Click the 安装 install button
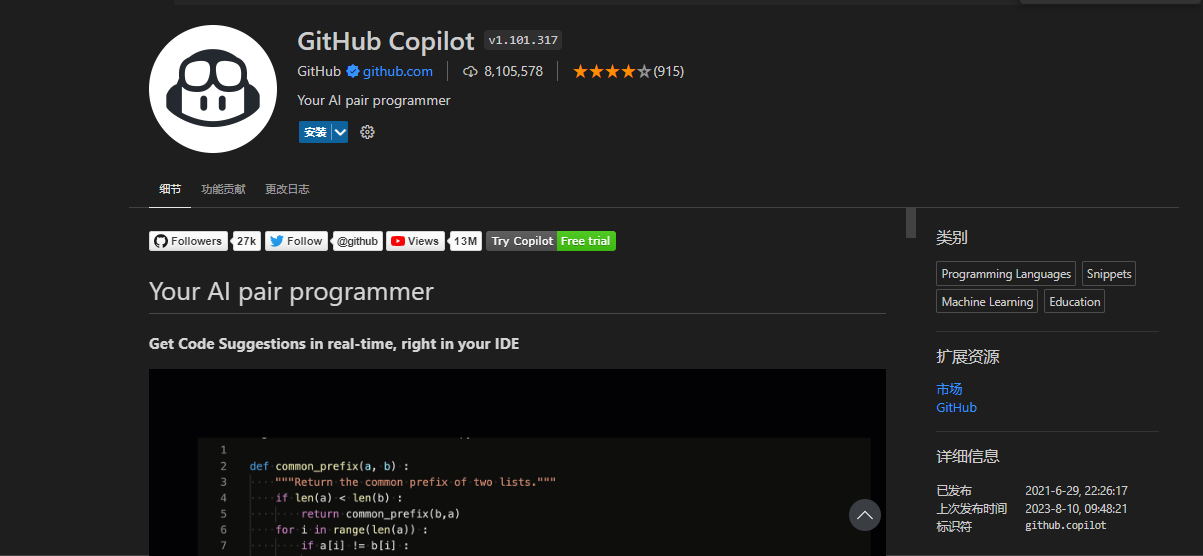Viewport: 1203px width, 556px height. tap(315, 132)
